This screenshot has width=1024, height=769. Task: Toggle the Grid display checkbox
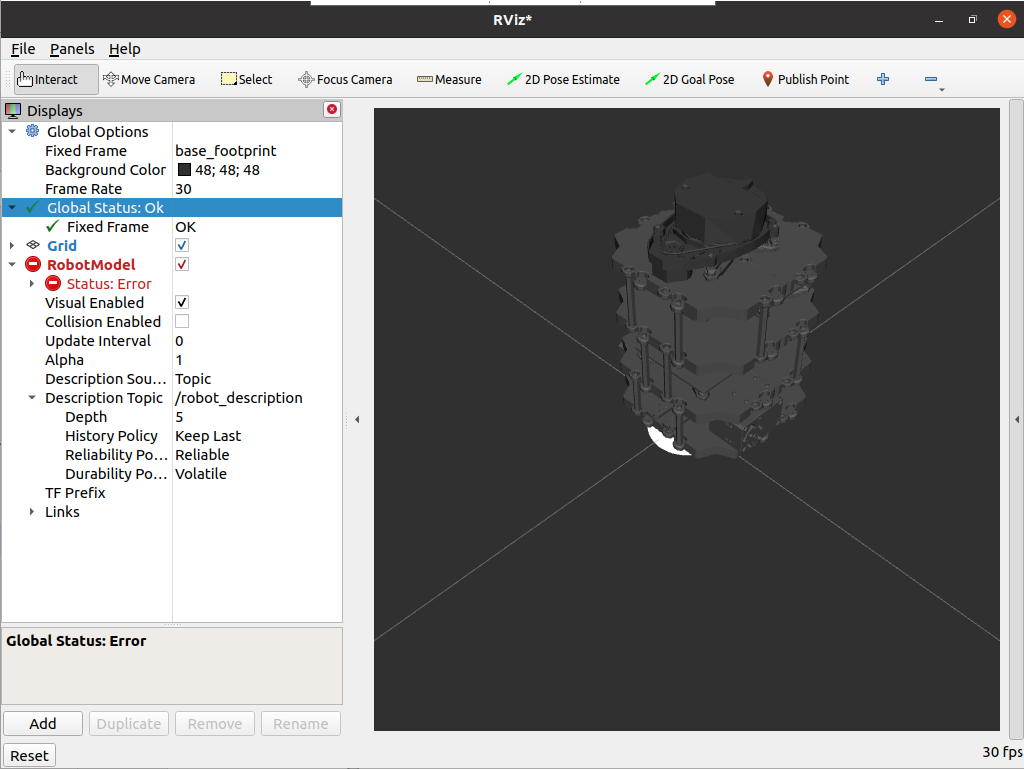click(182, 245)
